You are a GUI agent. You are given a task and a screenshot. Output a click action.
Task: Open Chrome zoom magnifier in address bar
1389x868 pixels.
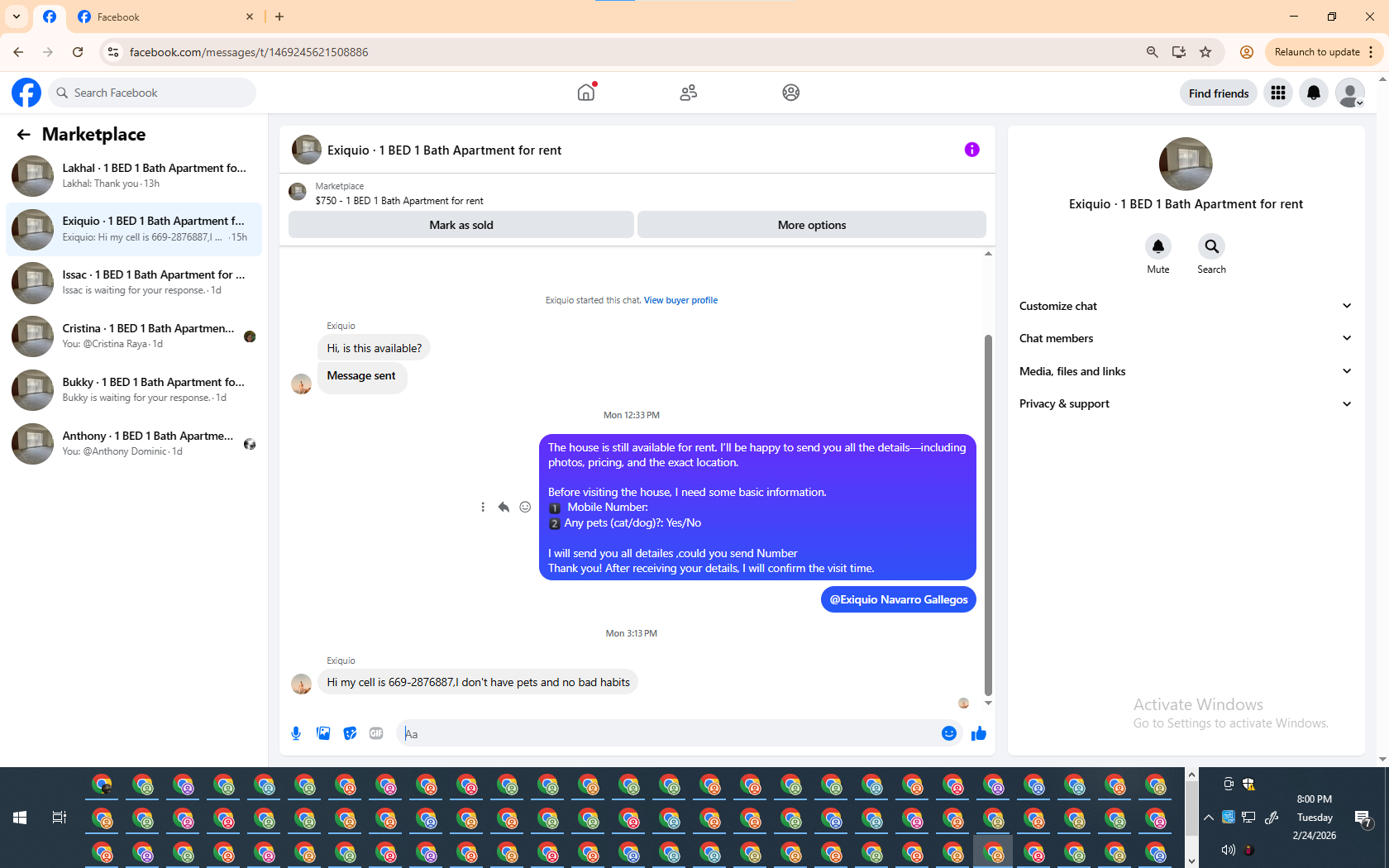click(x=1152, y=52)
